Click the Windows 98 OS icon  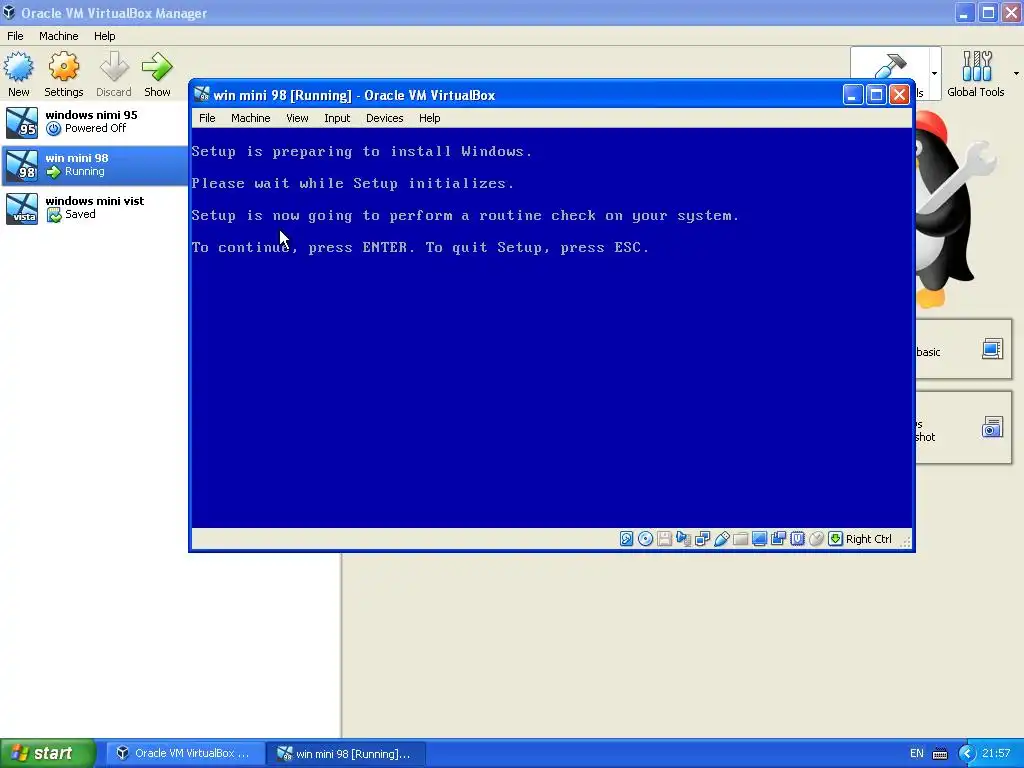tap(22, 165)
